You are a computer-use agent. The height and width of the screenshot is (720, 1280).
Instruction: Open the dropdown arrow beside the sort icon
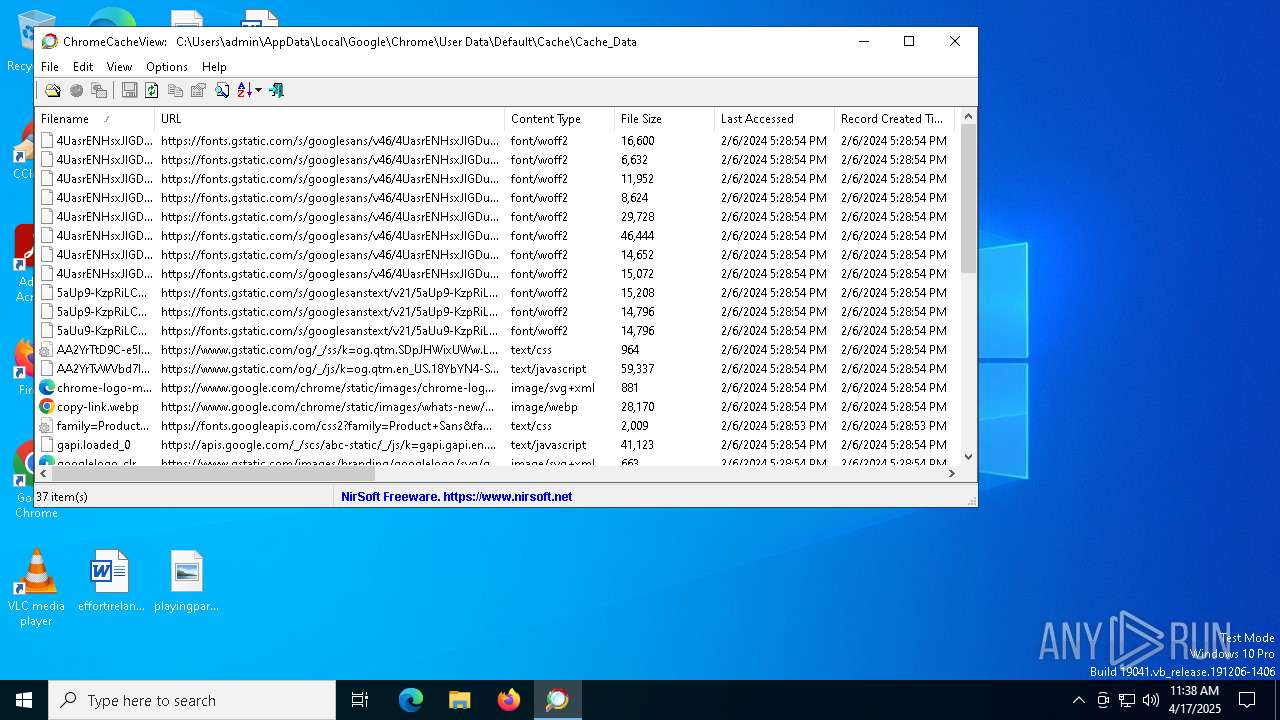click(x=259, y=90)
